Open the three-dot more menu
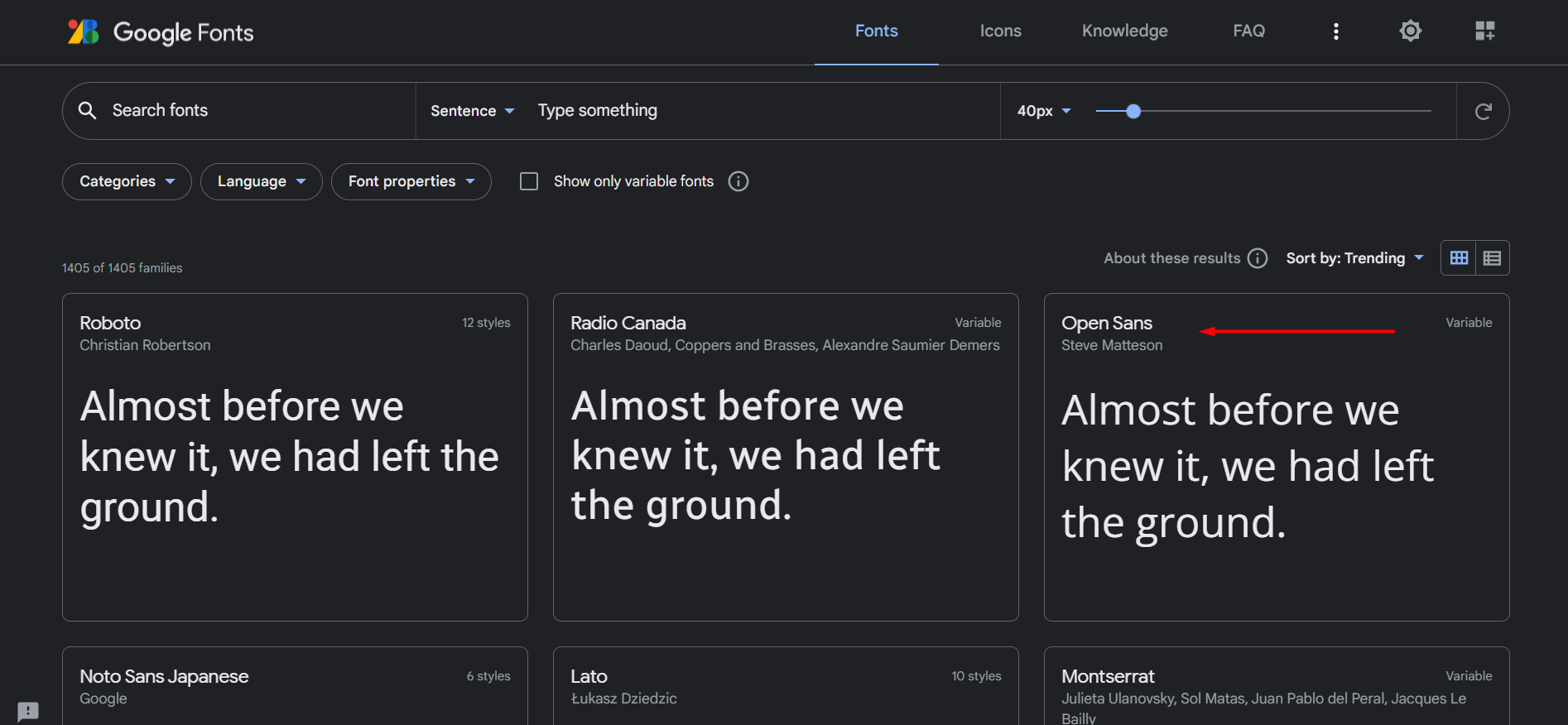This screenshot has width=1568, height=725. coord(1335,31)
